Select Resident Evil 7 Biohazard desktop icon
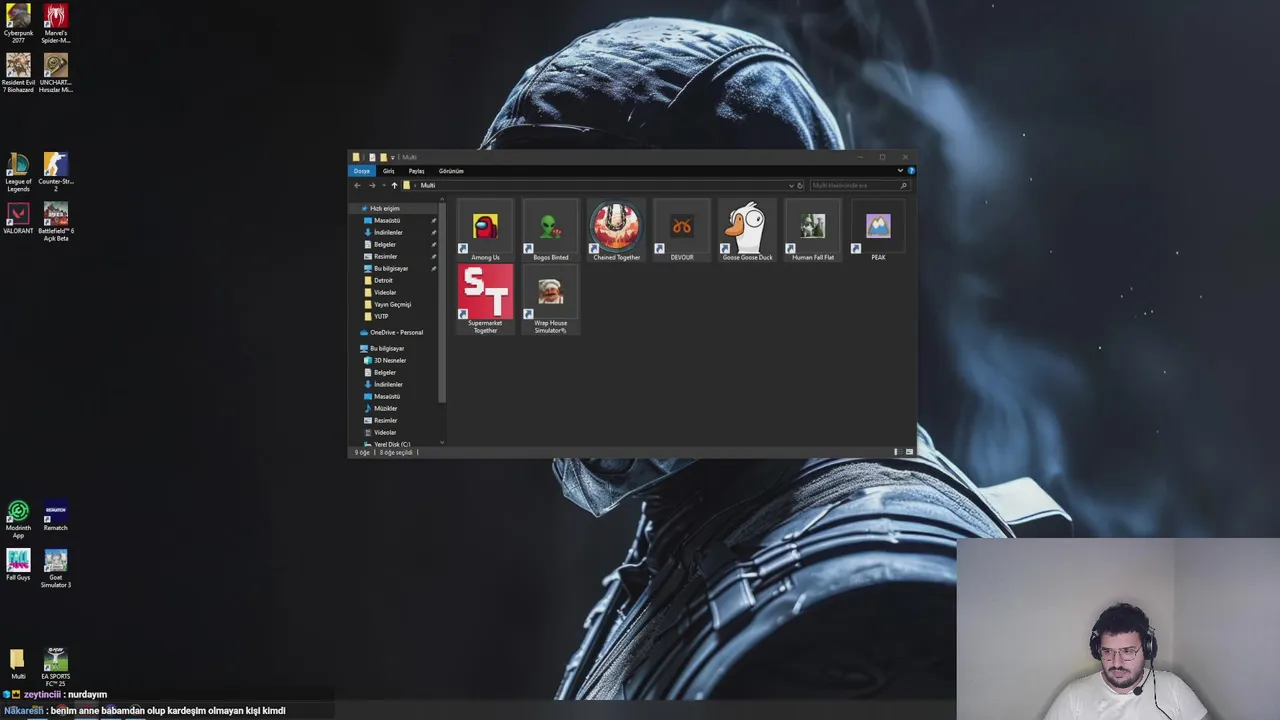 18,73
